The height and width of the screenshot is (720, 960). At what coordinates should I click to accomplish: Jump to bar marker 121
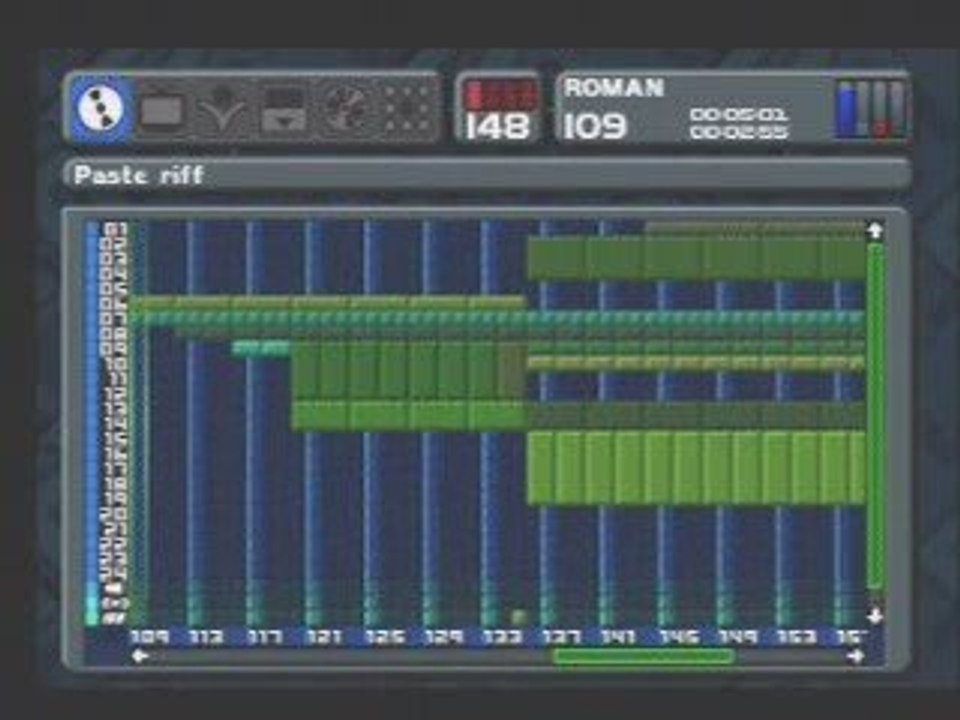(323, 637)
